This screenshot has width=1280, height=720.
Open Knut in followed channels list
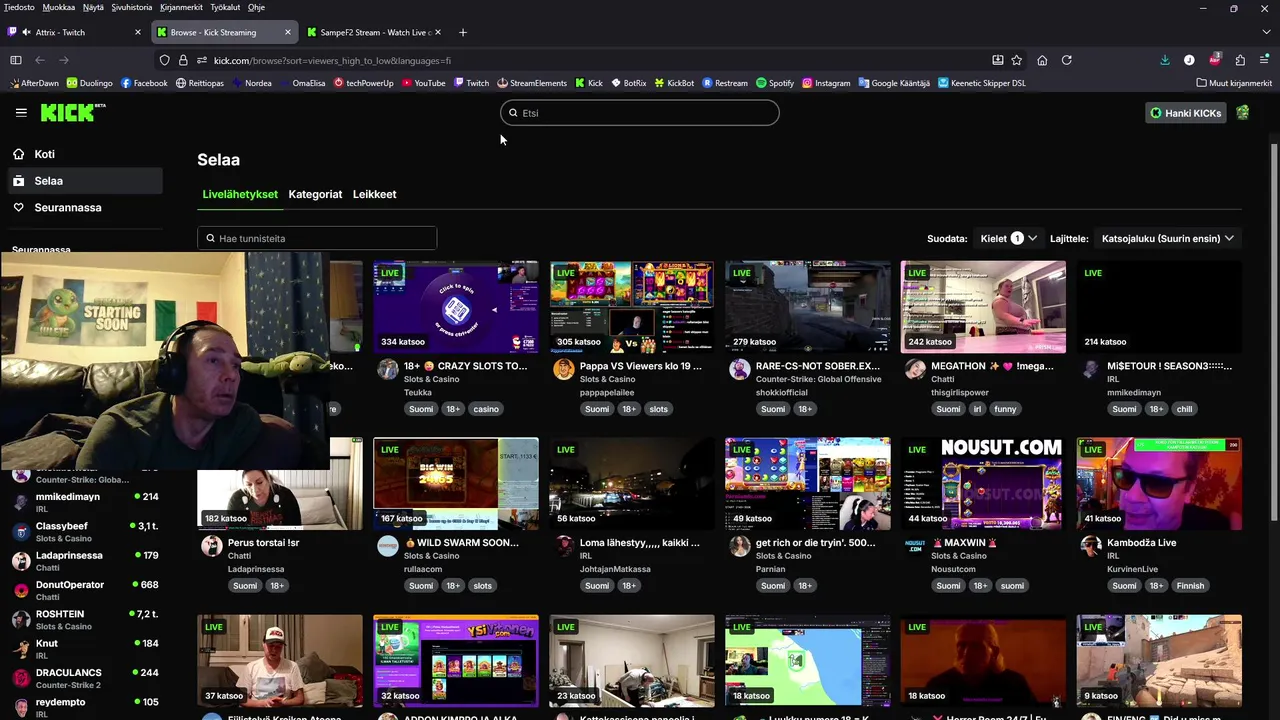[x=85, y=649]
